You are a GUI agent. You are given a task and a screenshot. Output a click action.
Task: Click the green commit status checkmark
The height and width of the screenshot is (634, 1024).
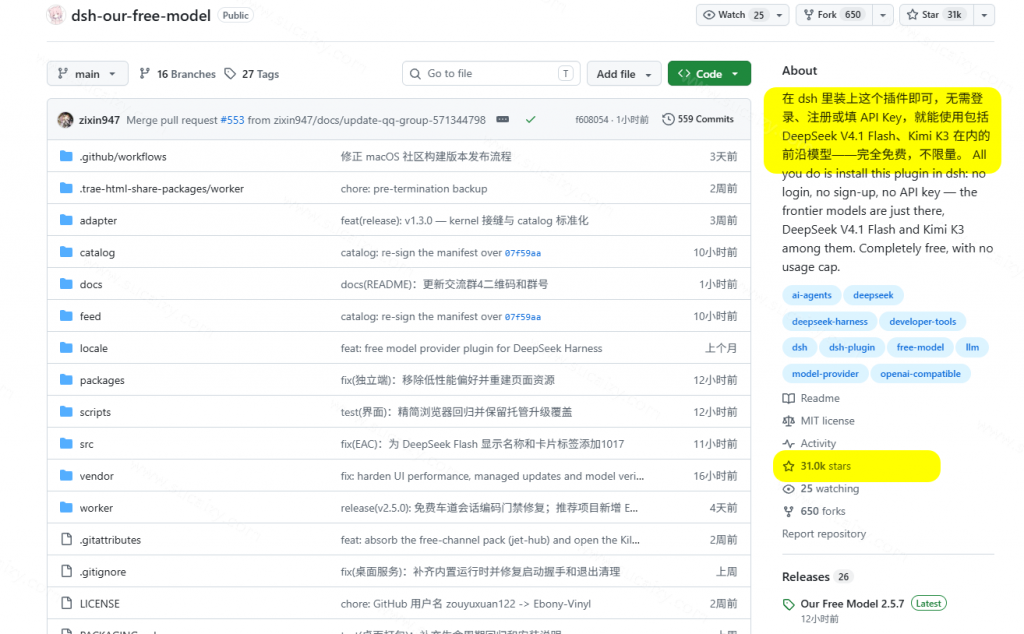(x=530, y=119)
